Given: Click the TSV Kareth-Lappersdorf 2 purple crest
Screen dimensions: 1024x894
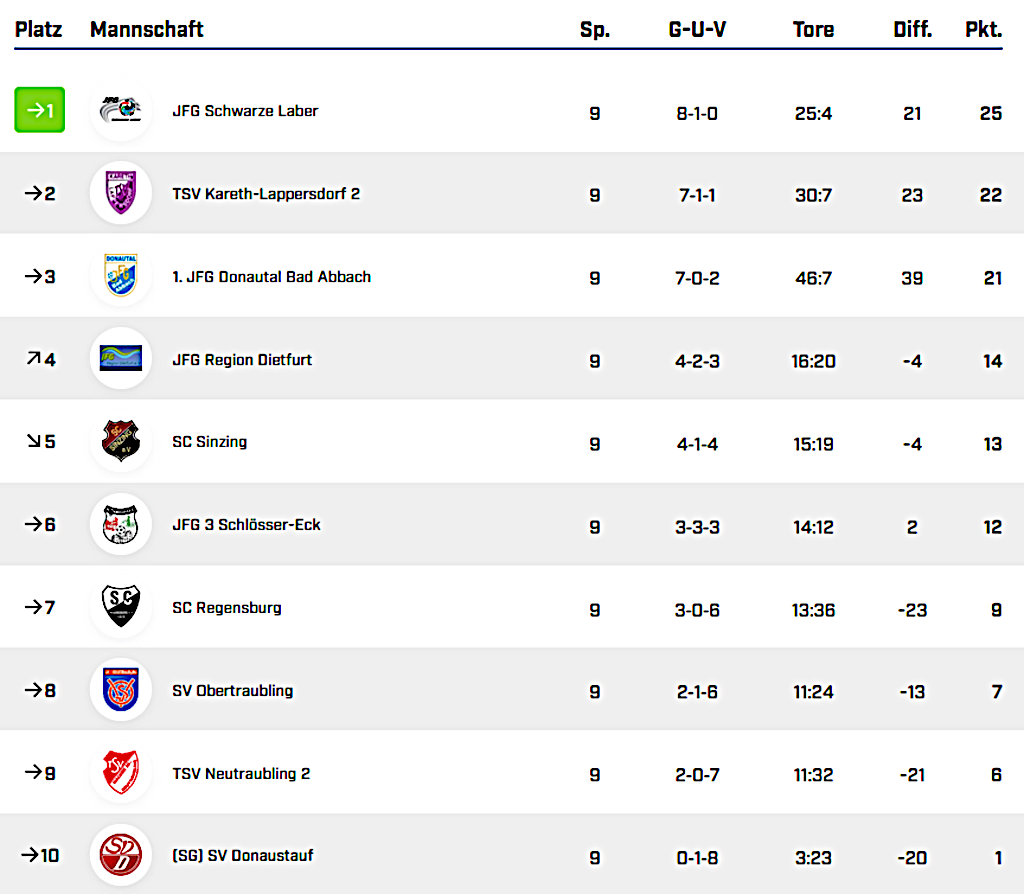Looking at the screenshot, I should click(121, 193).
